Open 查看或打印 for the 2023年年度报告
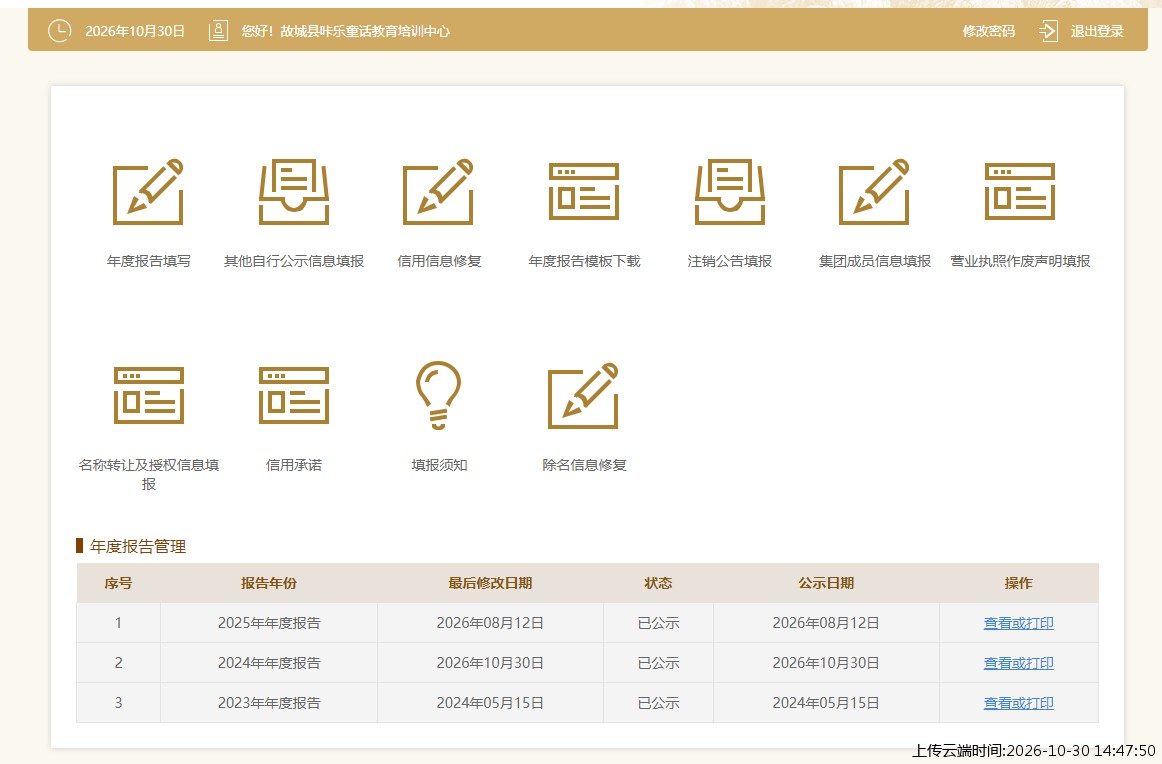Screen dimensions: 1162x764 pos(1018,703)
